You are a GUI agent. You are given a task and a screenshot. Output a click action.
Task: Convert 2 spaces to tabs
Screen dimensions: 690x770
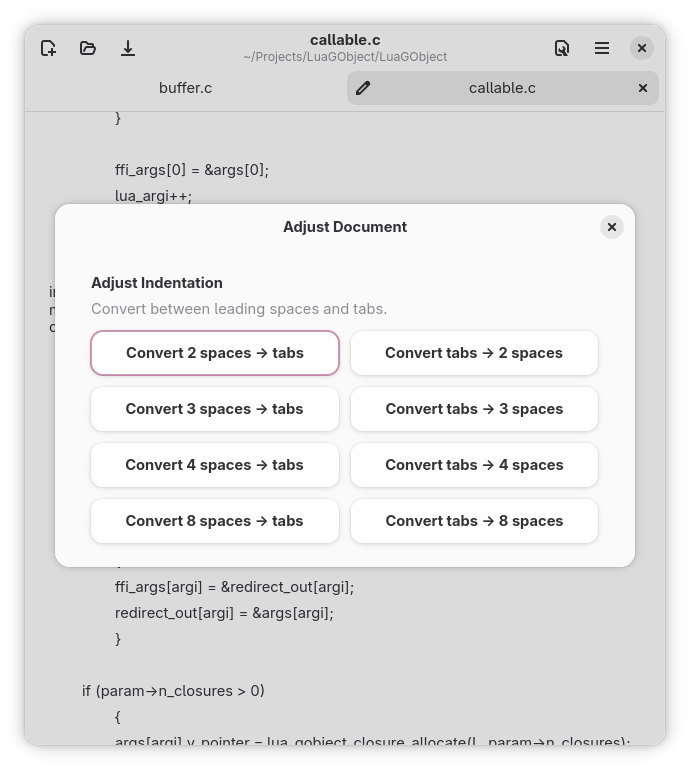(215, 353)
